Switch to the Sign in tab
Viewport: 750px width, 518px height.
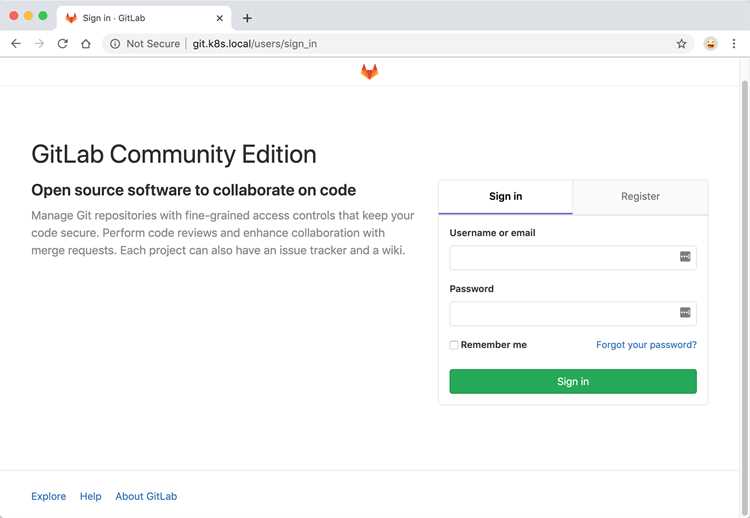tap(505, 197)
